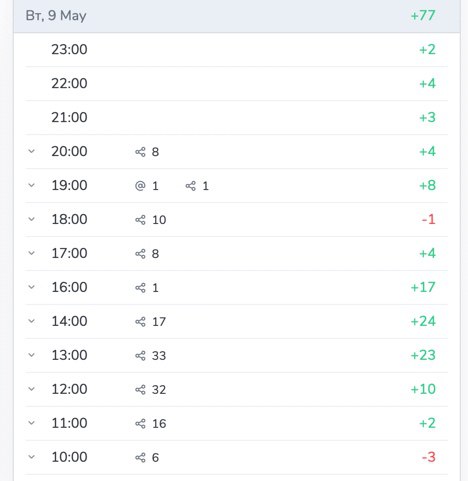Select the 23:00 time row
The image size is (468, 481).
point(236,50)
